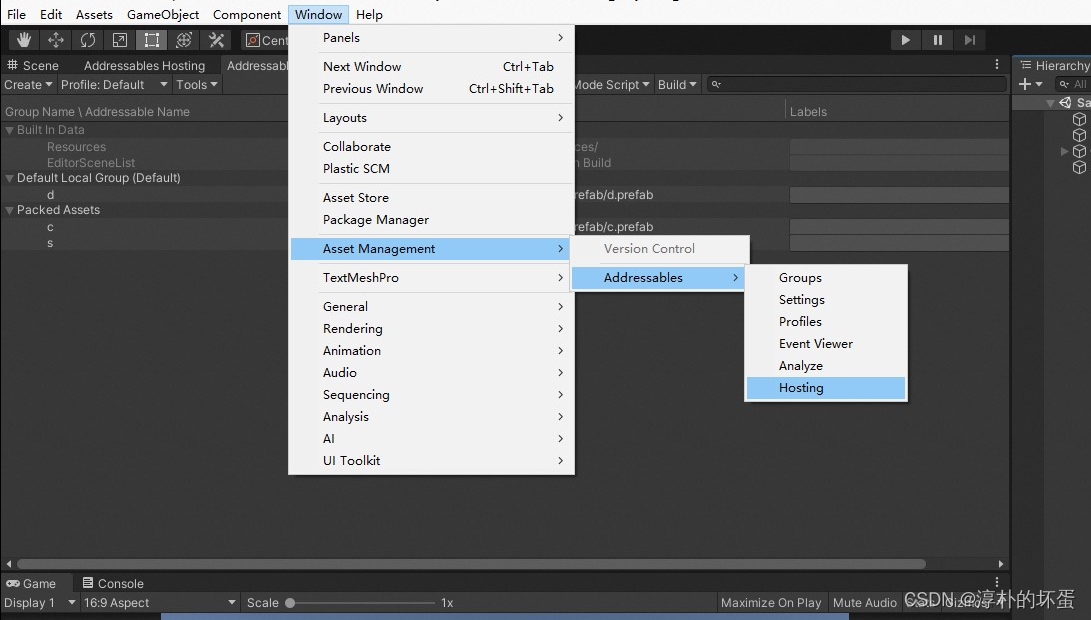Expand the Animation submenu
The height and width of the screenshot is (620, 1091).
point(431,351)
